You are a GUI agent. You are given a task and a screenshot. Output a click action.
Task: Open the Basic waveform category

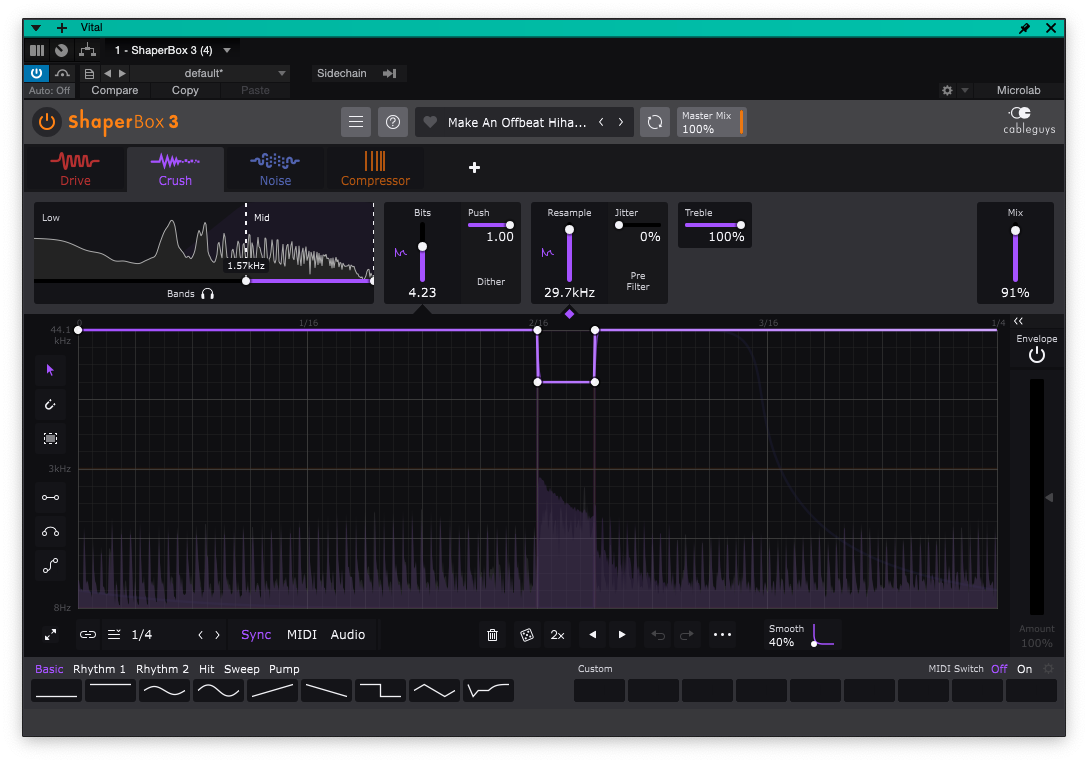(x=49, y=669)
